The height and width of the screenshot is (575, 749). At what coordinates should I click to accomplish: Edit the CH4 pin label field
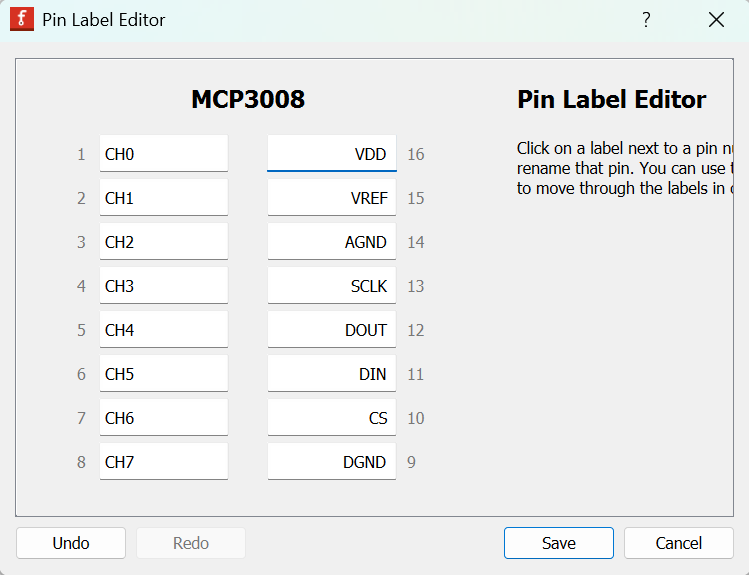pyautogui.click(x=164, y=329)
